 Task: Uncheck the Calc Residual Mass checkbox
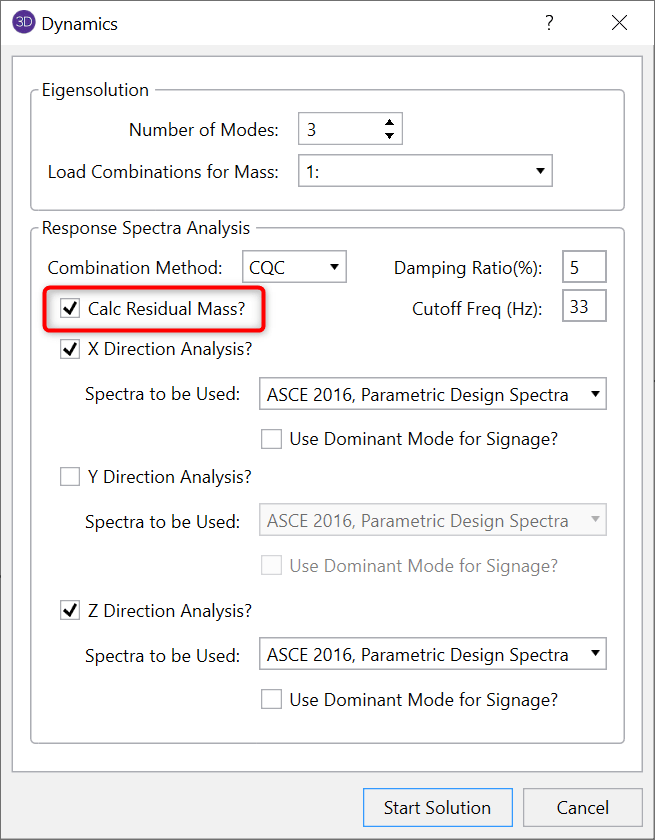pyautogui.click(x=70, y=309)
